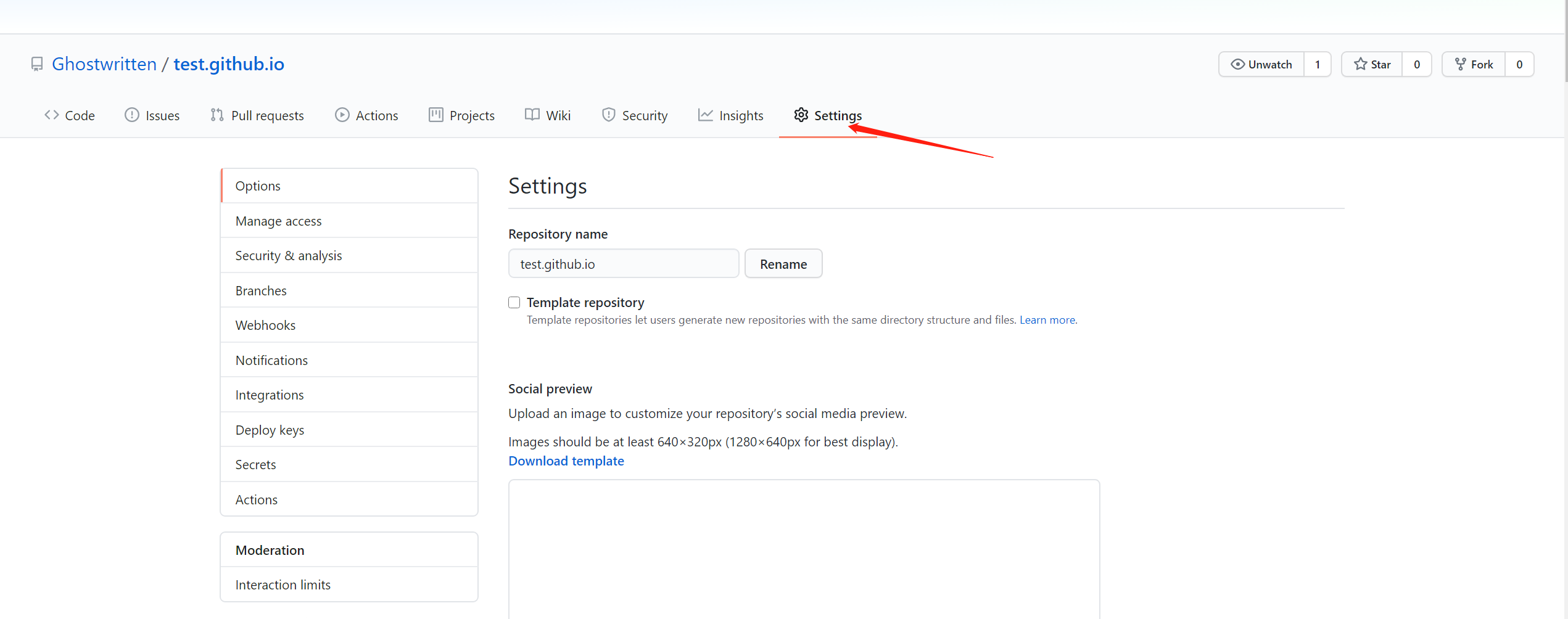
Task: Click the Pull requests branch icon
Action: pos(217,115)
